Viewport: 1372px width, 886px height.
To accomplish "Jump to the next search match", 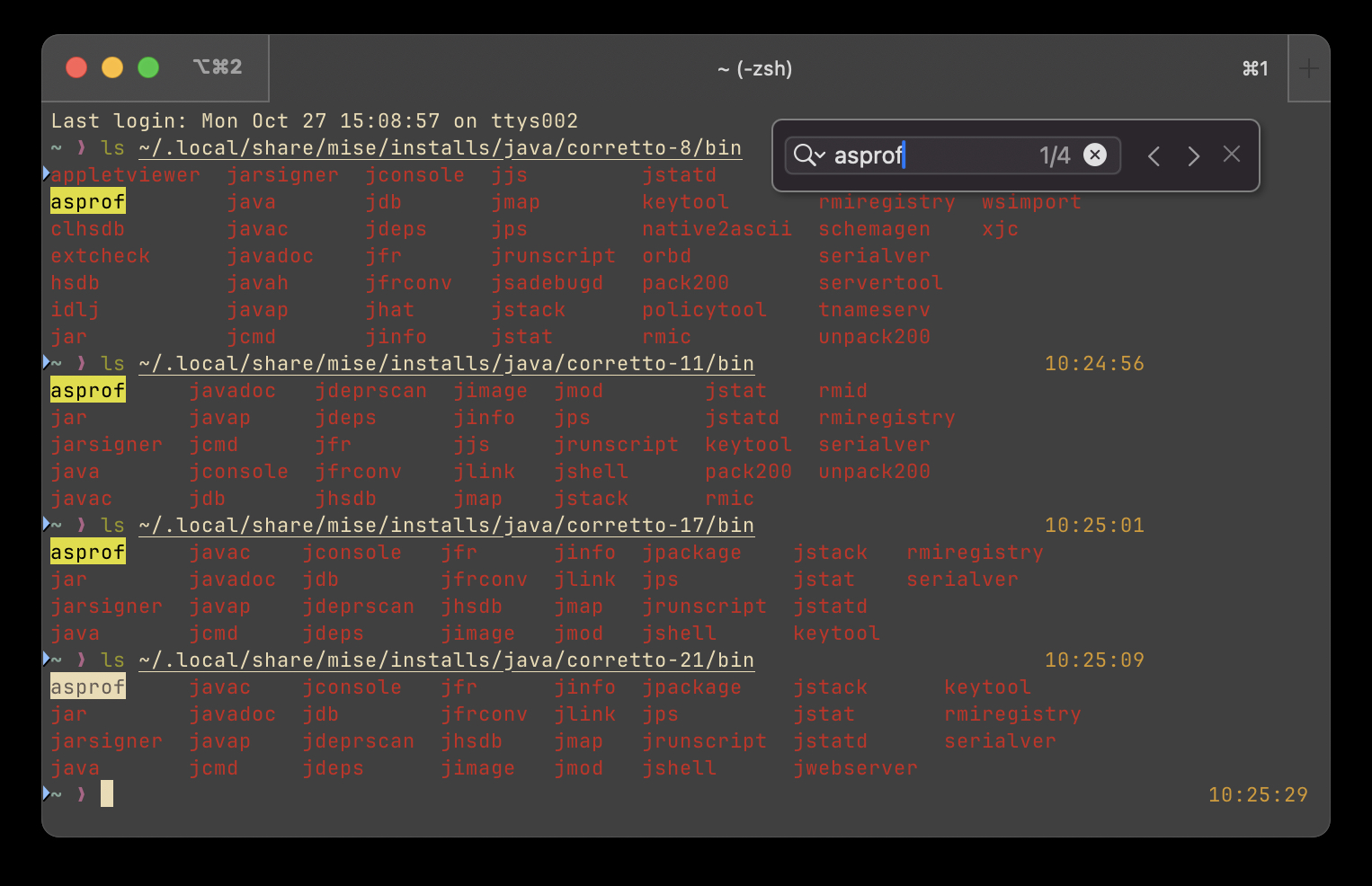I will coord(1193,156).
